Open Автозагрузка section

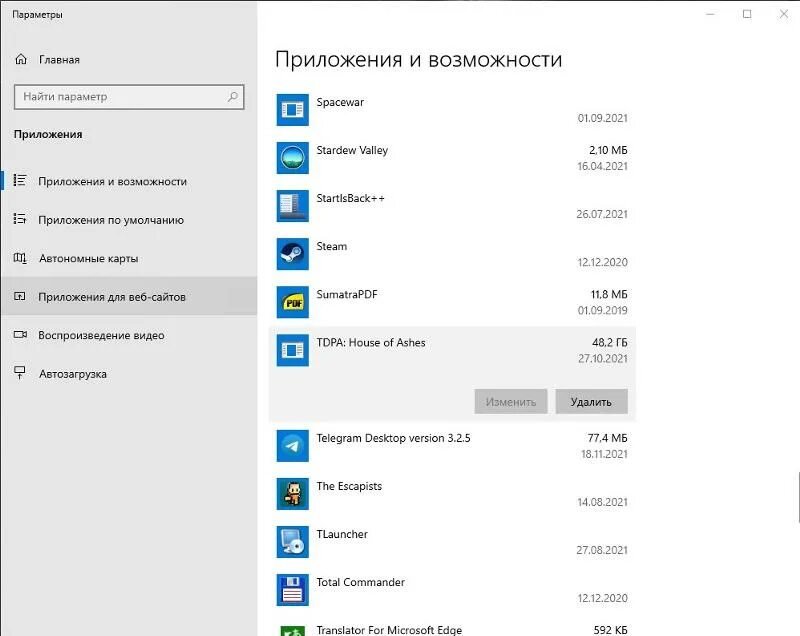click(x=129, y=374)
